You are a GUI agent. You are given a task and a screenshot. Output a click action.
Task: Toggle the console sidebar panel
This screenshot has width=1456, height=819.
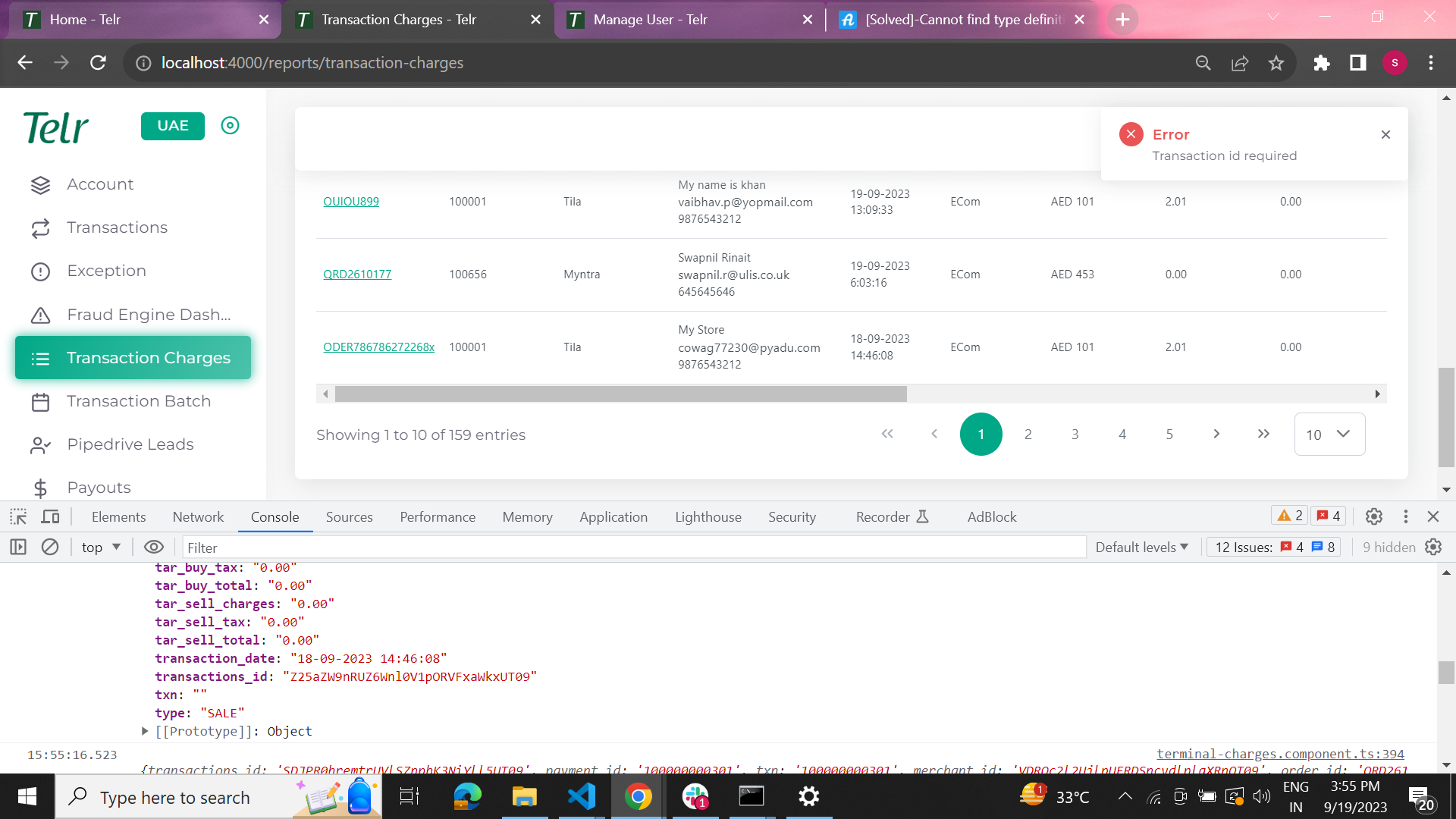(x=18, y=547)
